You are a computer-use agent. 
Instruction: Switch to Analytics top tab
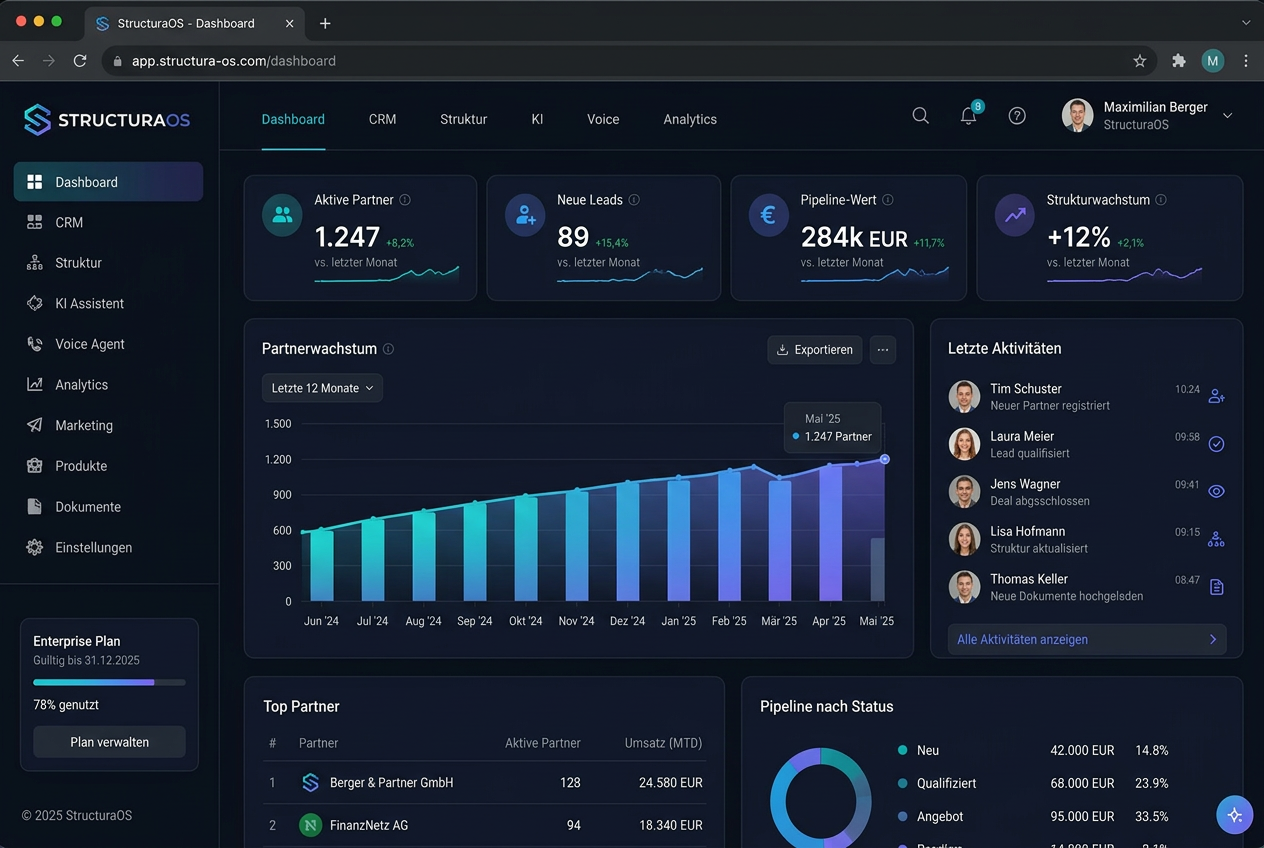point(690,119)
